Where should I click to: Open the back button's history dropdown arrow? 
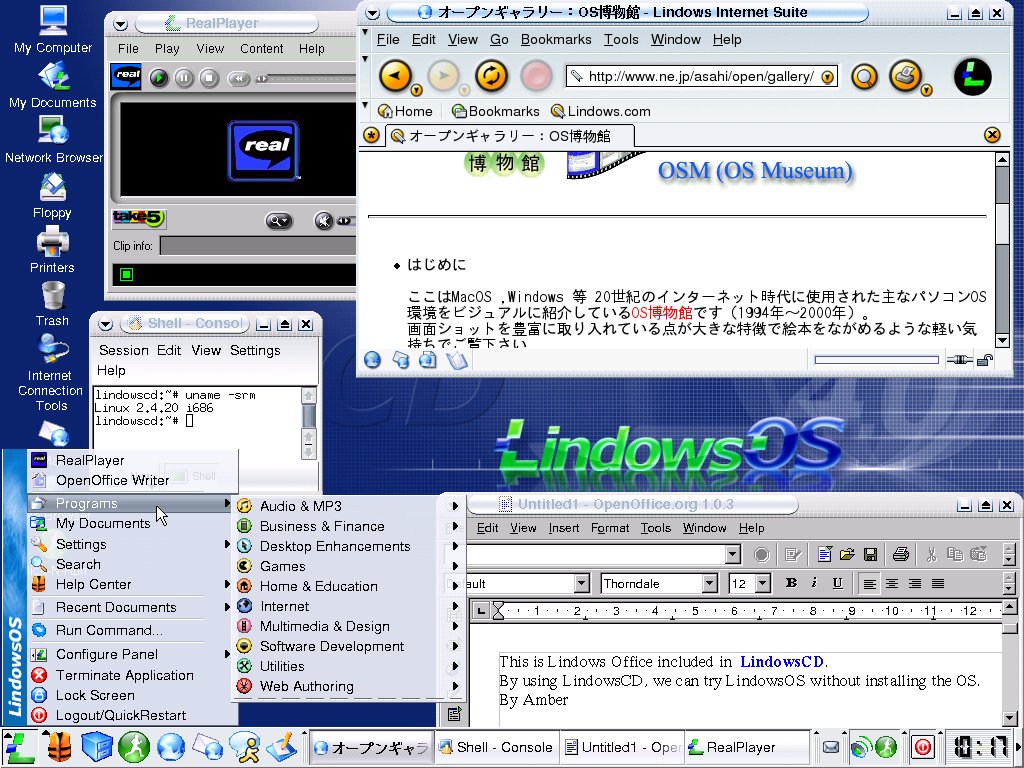[416, 90]
